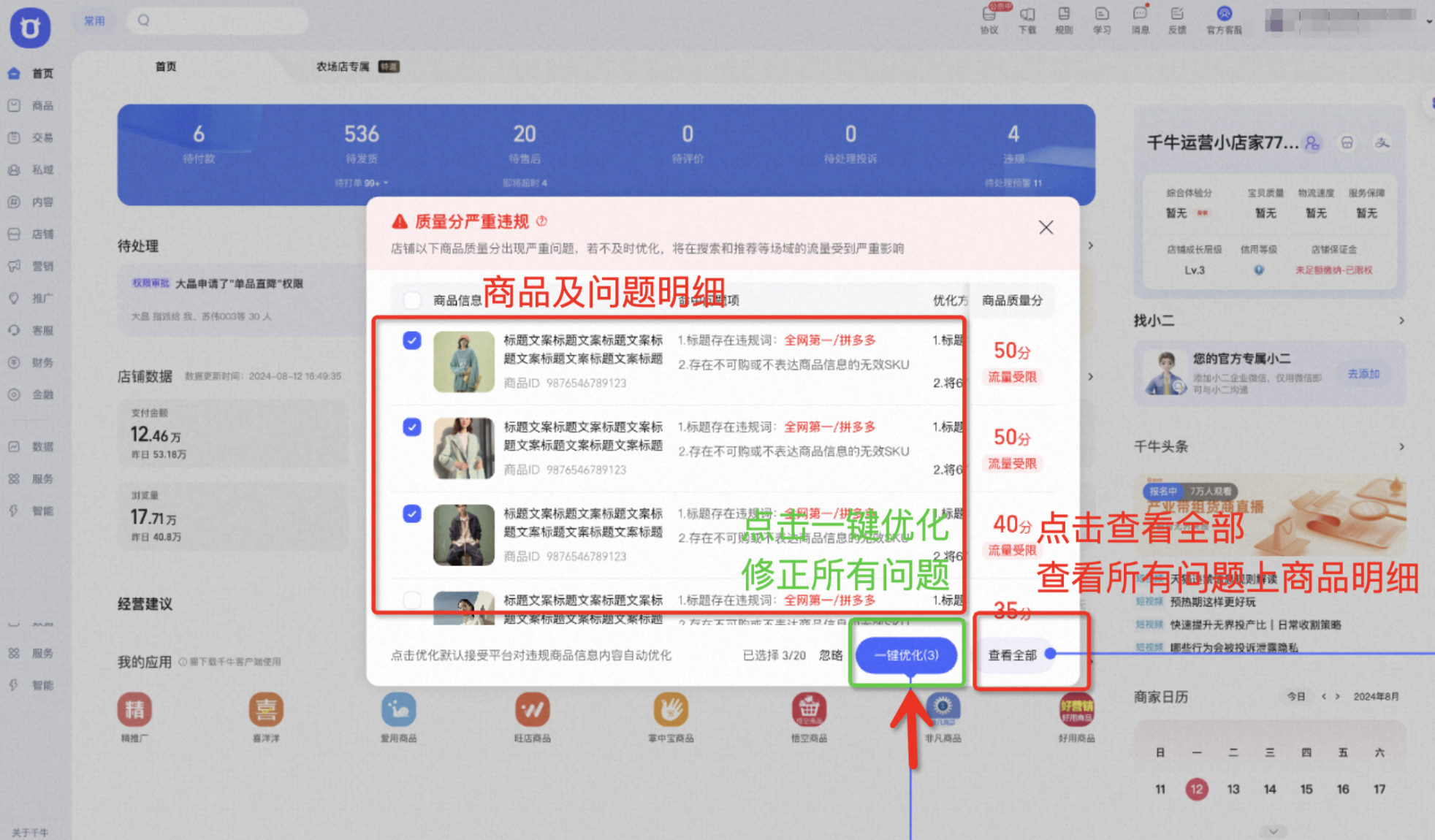The image size is (1435, 840).
Task: Click 去添加 for the 专属小二
Action: point(1363,374)
